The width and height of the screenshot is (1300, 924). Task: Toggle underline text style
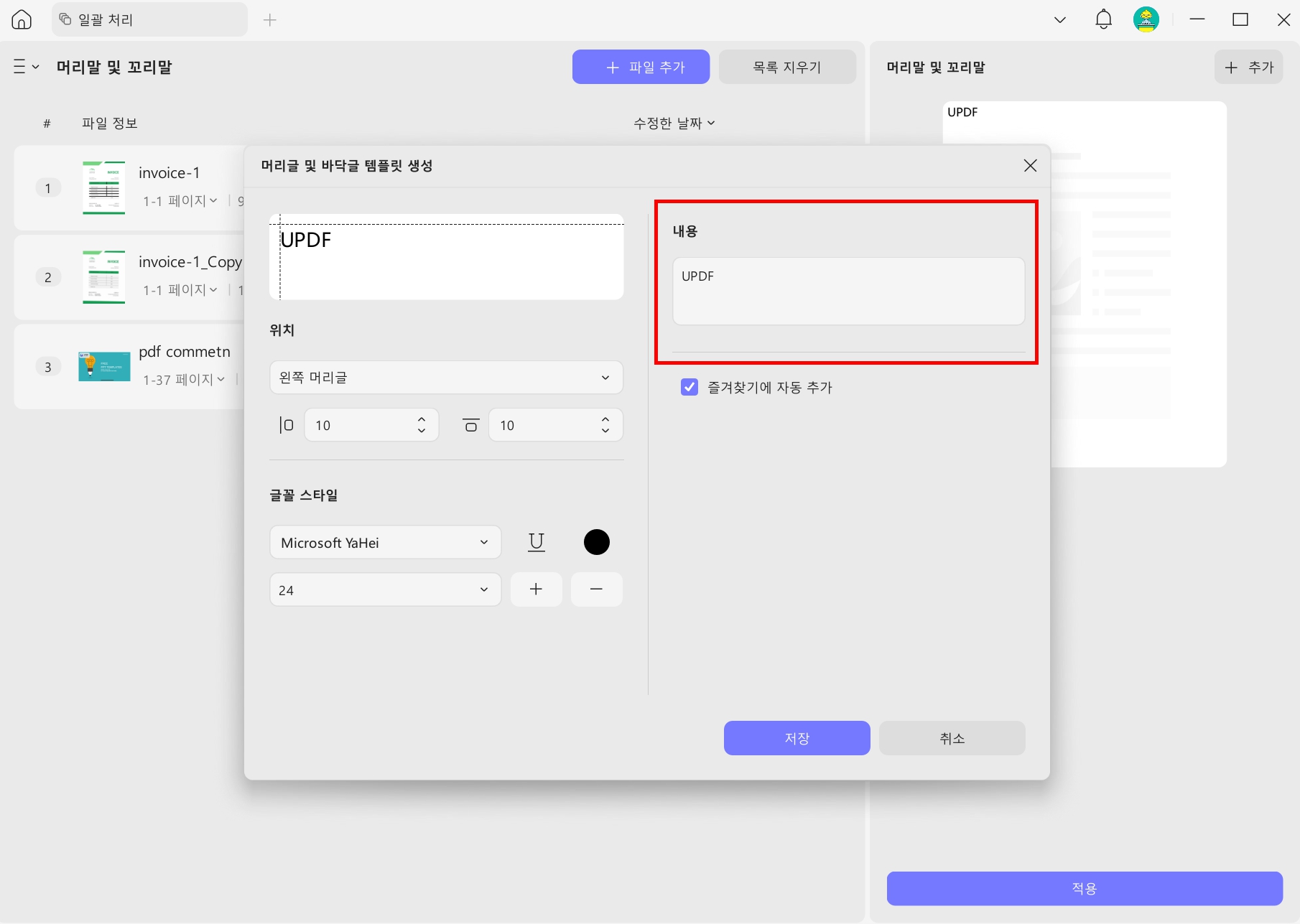point(537,542)
